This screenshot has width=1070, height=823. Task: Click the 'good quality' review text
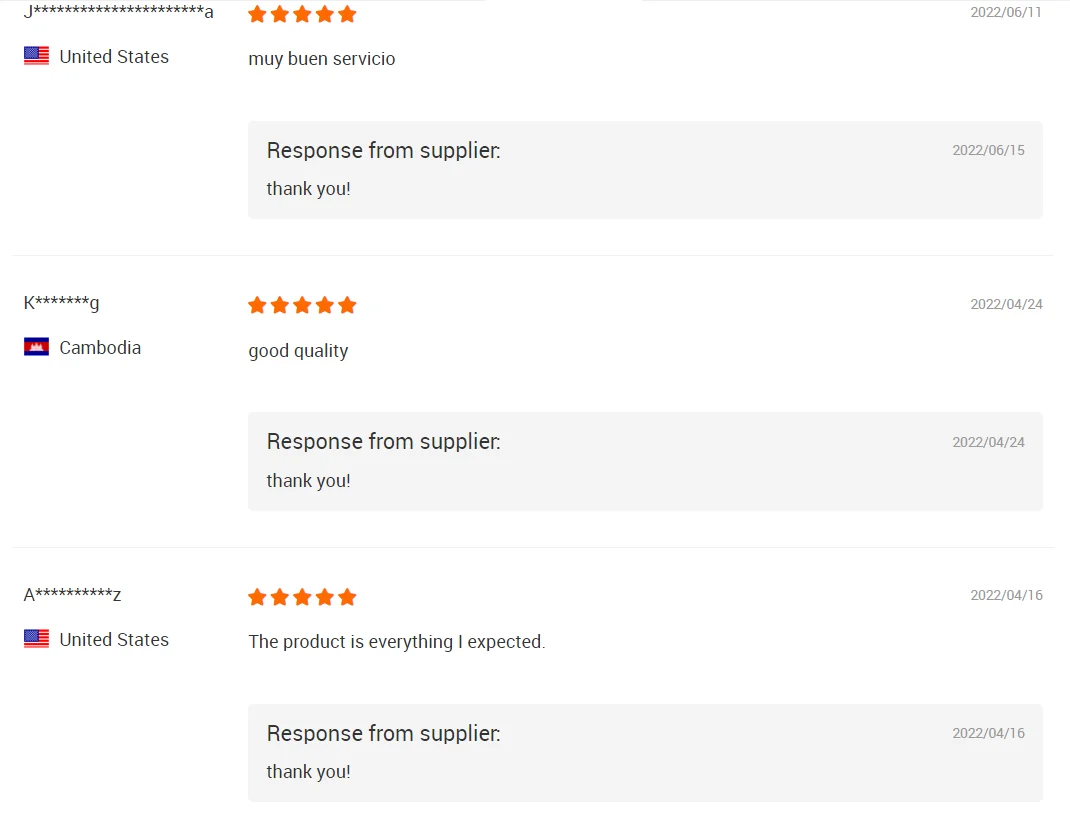(x=298, y=351)
